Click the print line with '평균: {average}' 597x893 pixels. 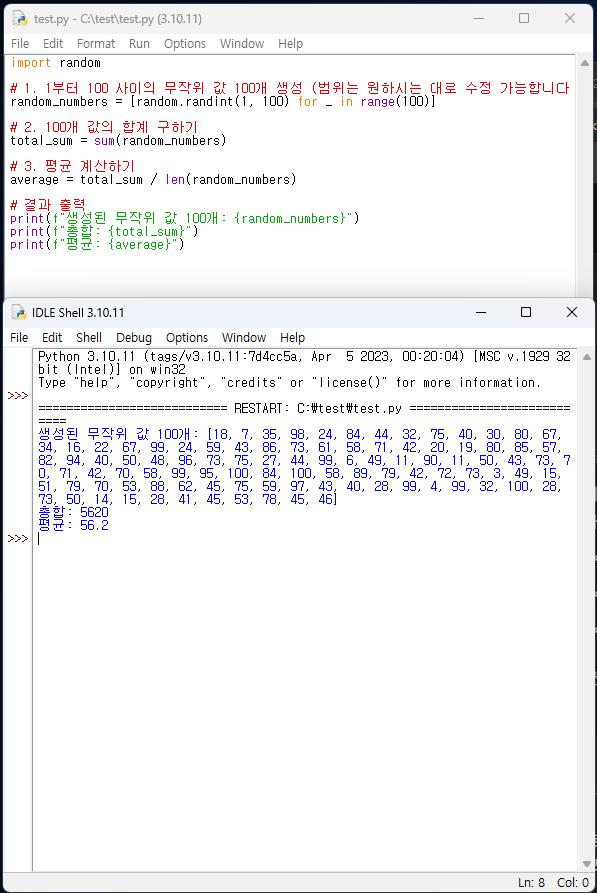point(97,244)
